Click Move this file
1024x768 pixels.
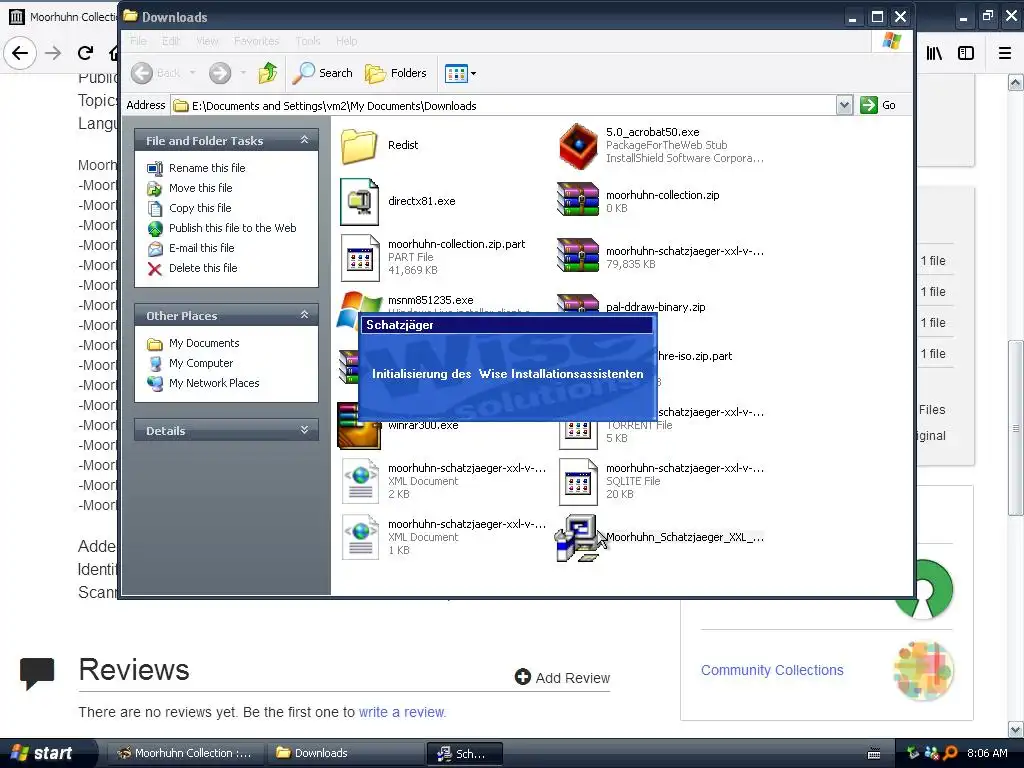point(200,188)
